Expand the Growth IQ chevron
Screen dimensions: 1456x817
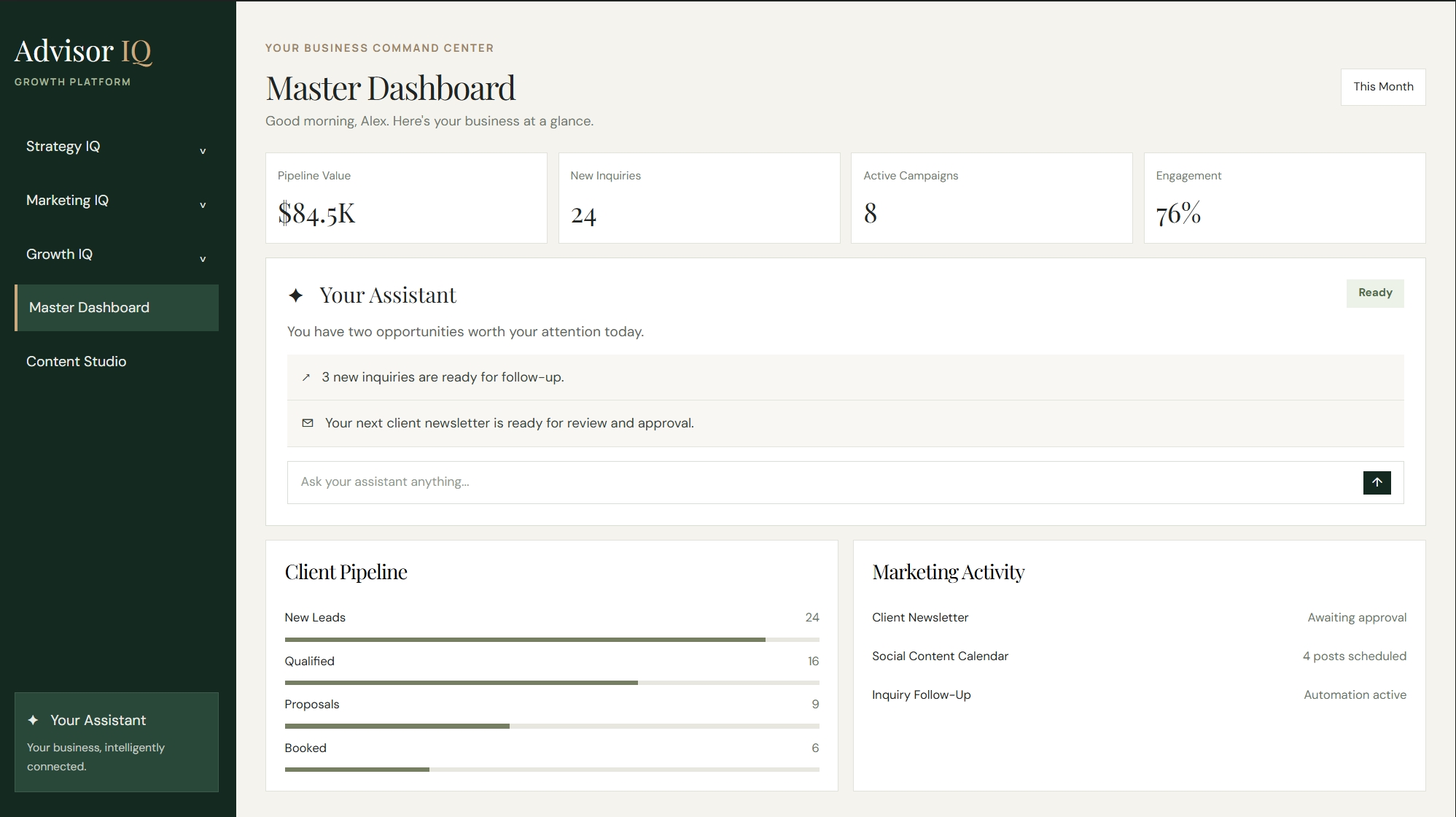pyautogui.click(x=203, y=259)
